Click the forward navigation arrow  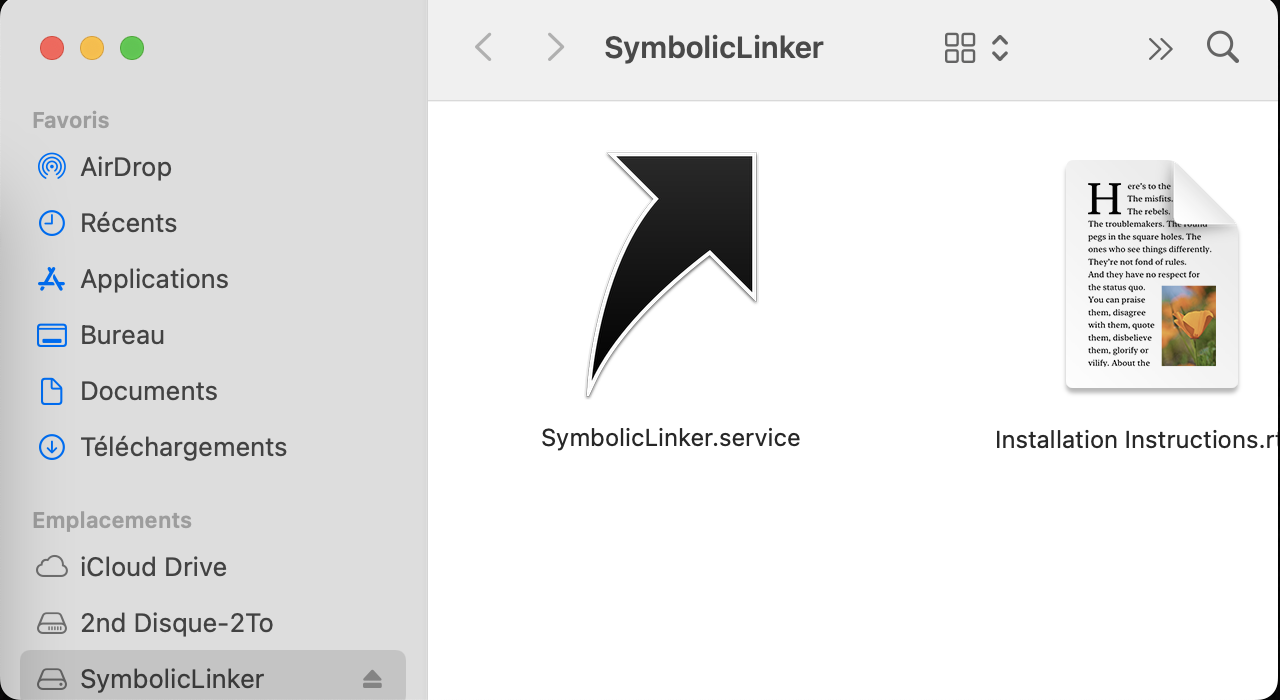(x=555, y=47)
